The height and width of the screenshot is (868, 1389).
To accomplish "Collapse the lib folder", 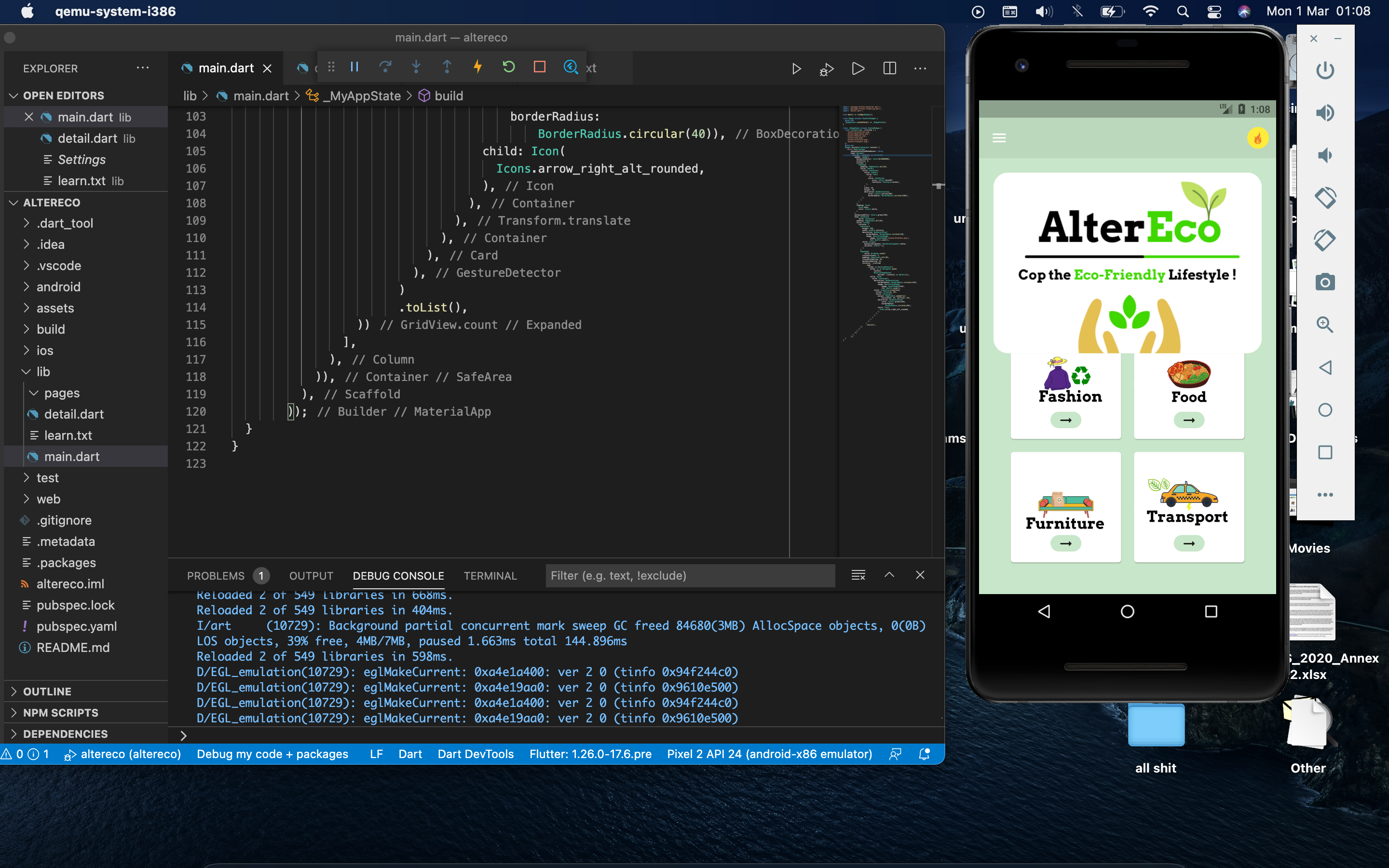I will [x=43, y=371].
